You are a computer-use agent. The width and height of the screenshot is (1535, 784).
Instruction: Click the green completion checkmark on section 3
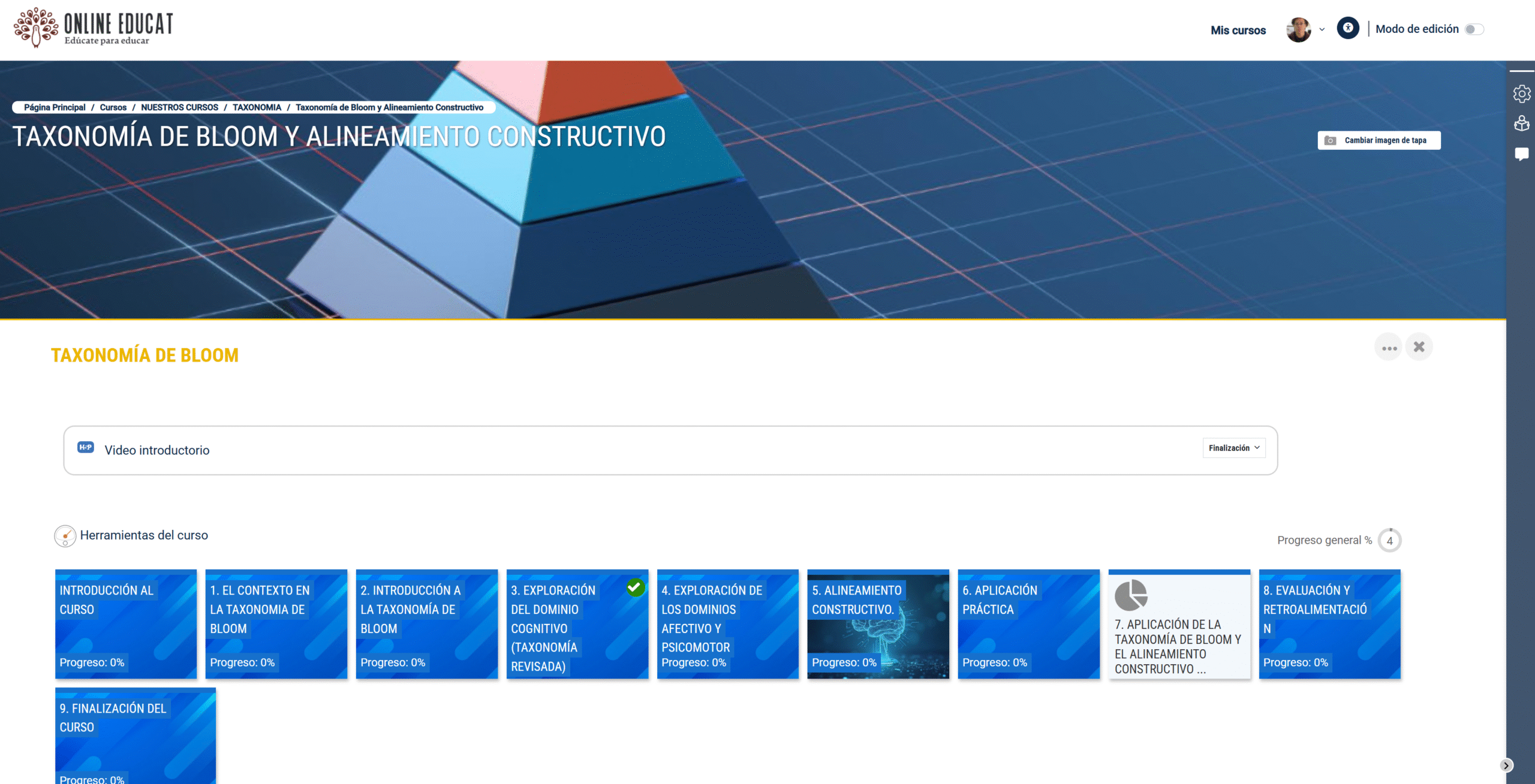(634, 588)
